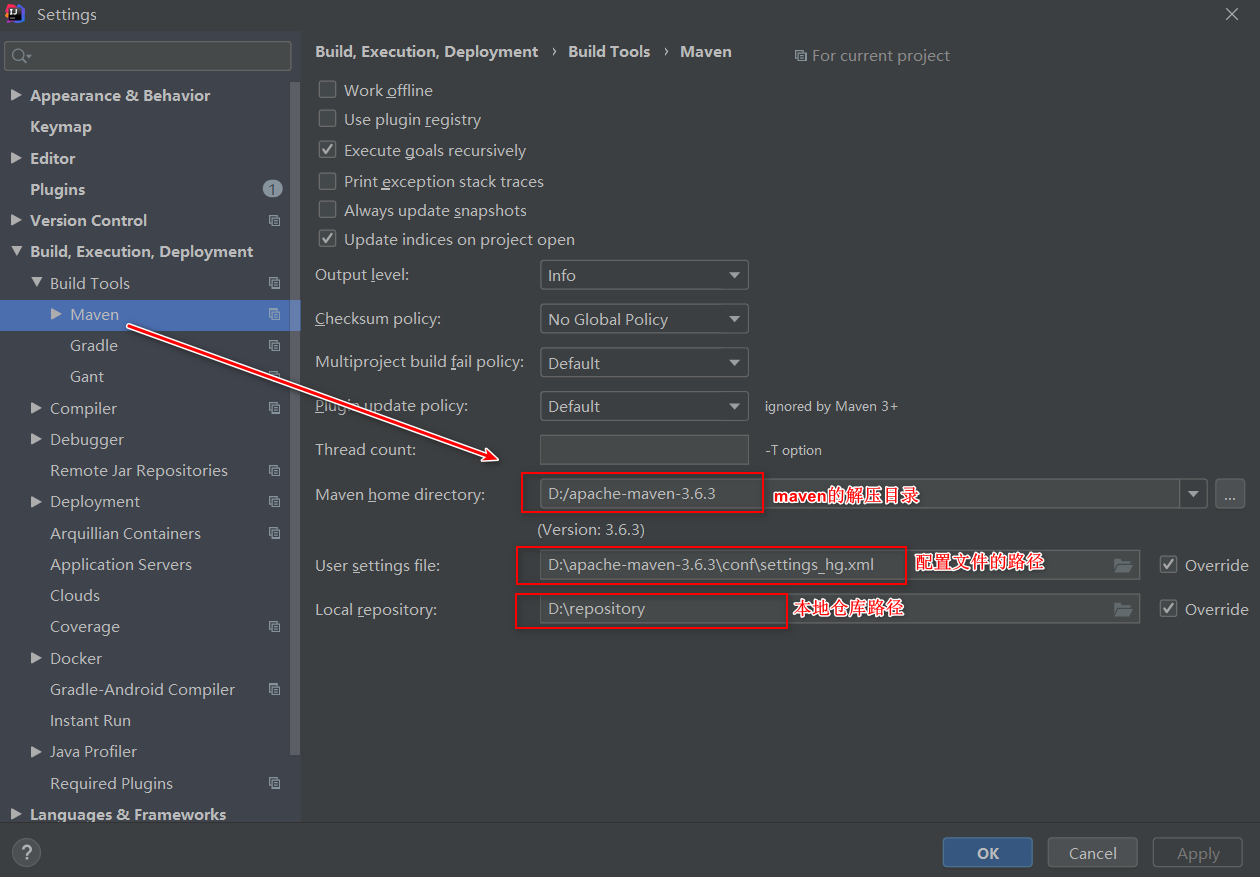Toggle Use plugin registry checkbox
Viewport: 1260px width, 877px height.
[x=327, y=119]
